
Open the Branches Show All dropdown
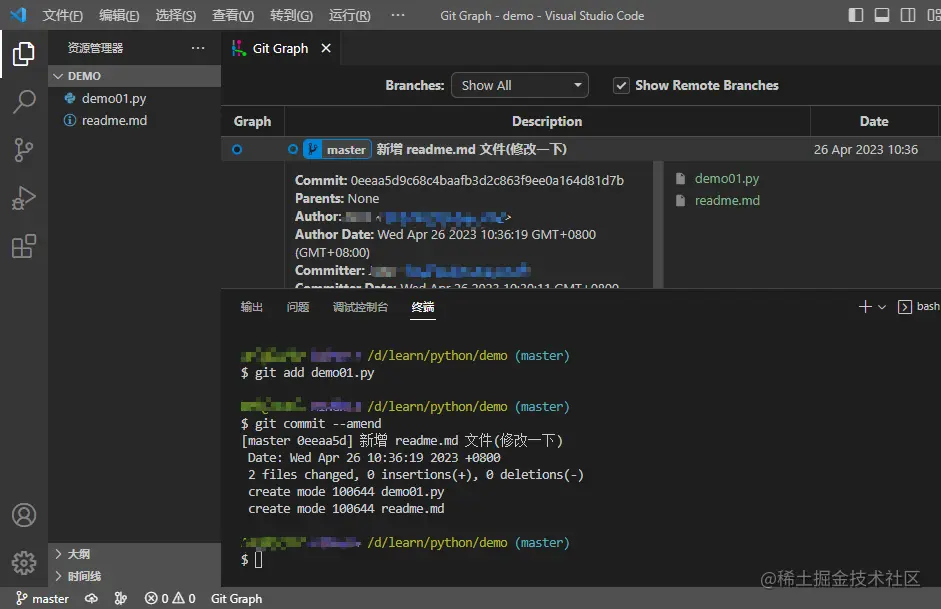click(519, 86)
